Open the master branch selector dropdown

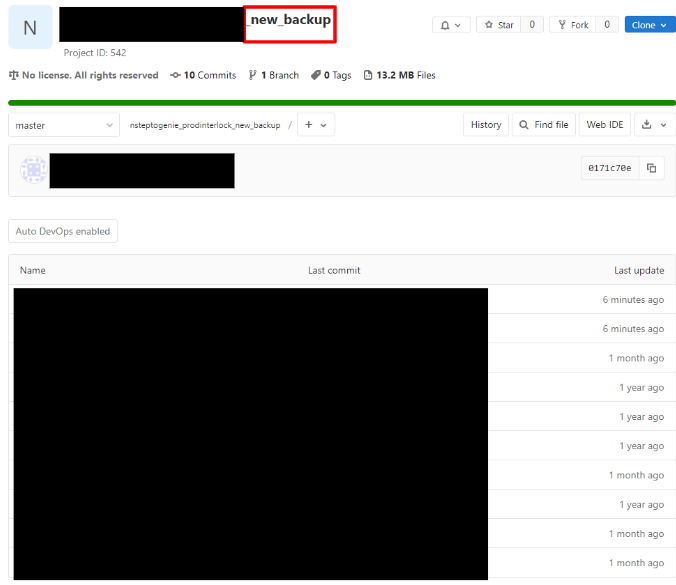click(x=64, y=125)
